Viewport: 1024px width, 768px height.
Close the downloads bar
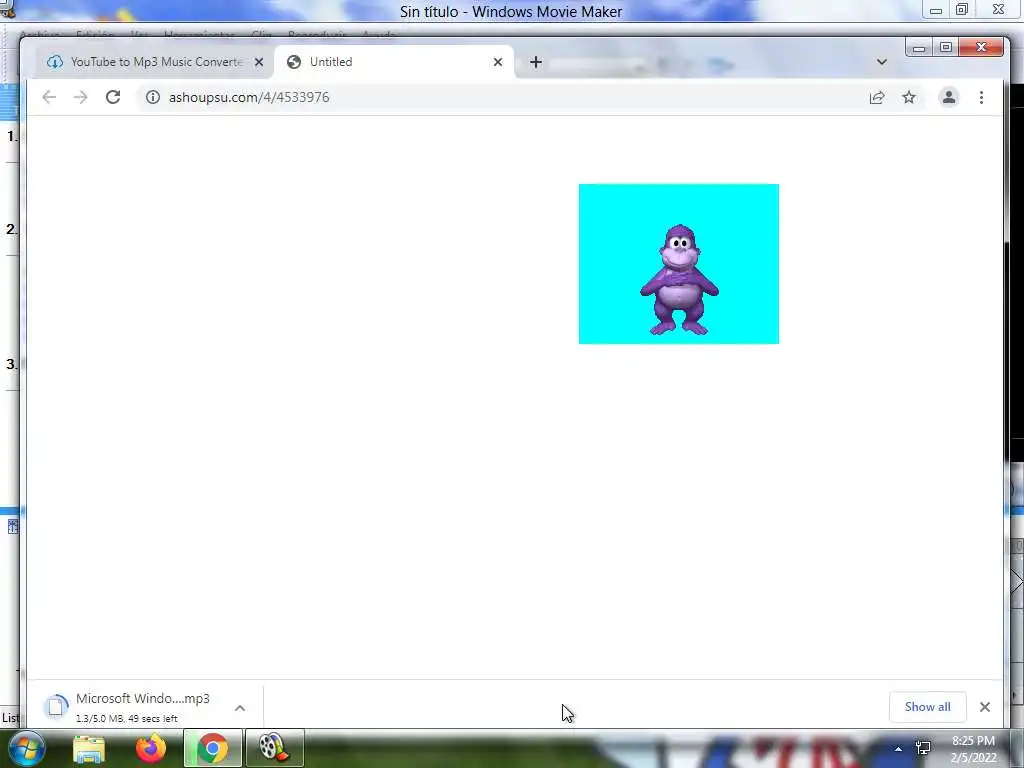coord(985,707)
